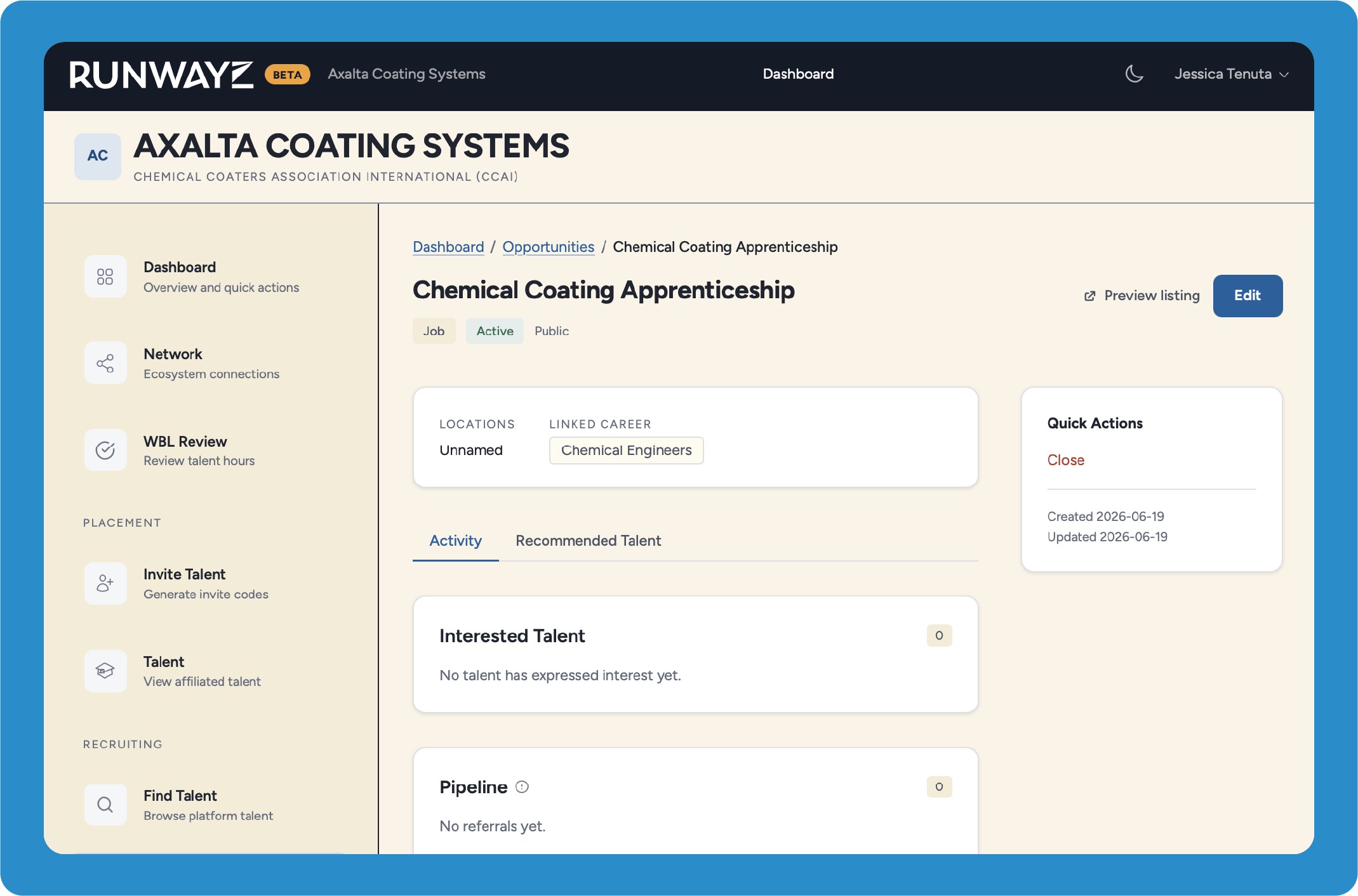This screenshot has height=896, width=1358.
Task: Open Preview listing
Action: [x=1142, y=296]
